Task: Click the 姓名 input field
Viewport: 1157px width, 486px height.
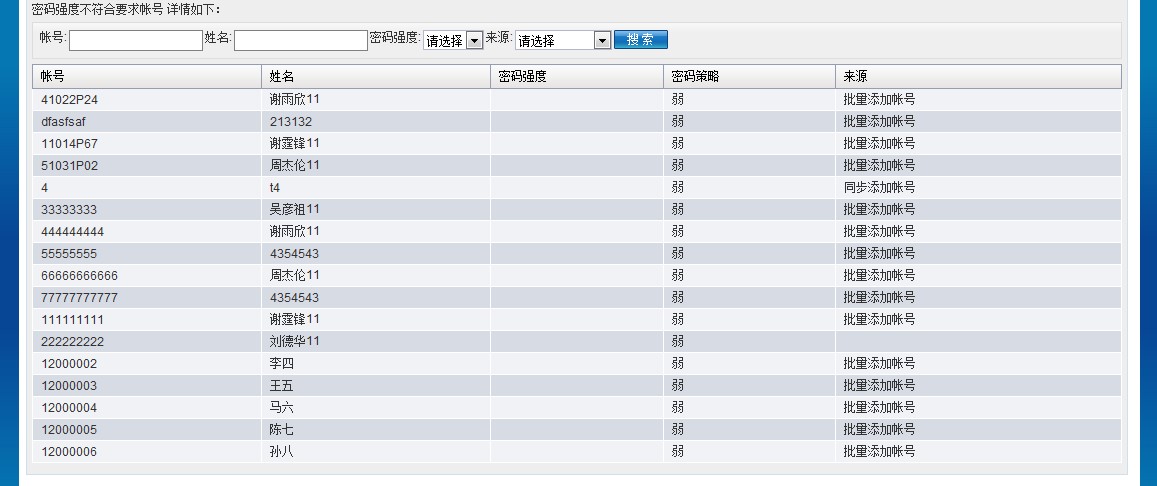Action: point(300,40)
